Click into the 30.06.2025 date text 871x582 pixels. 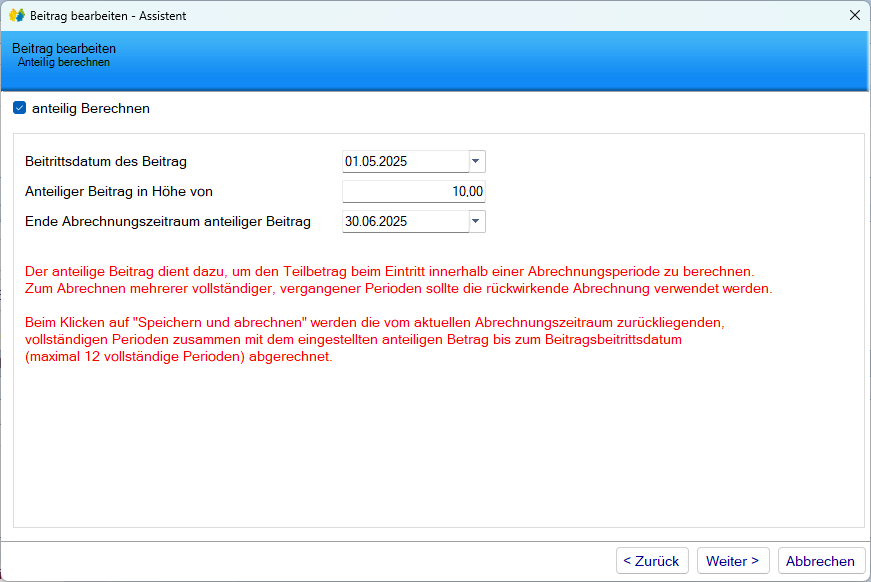(x=376, y=221)
